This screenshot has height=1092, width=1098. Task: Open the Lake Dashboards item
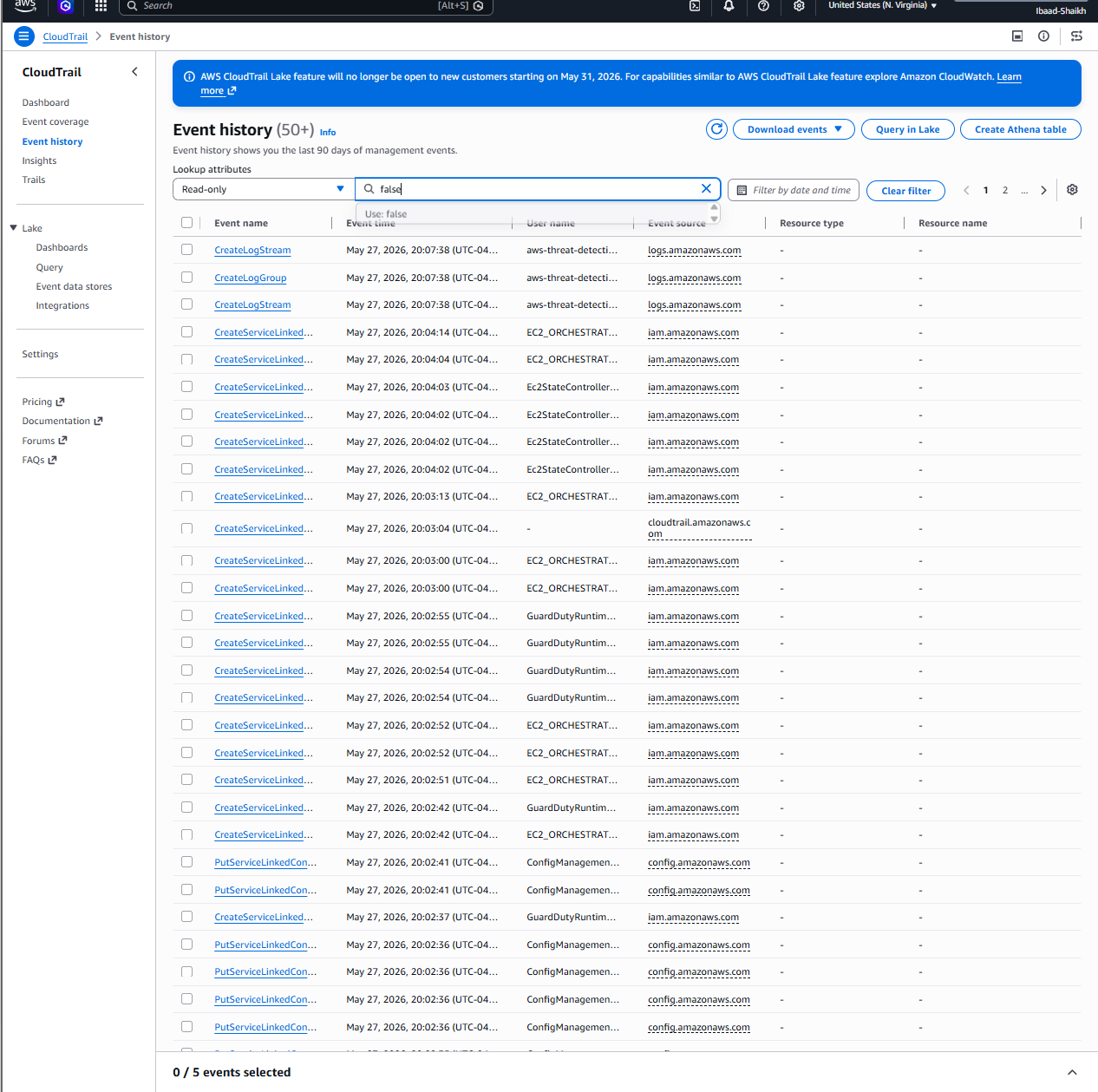coord(62,247)
